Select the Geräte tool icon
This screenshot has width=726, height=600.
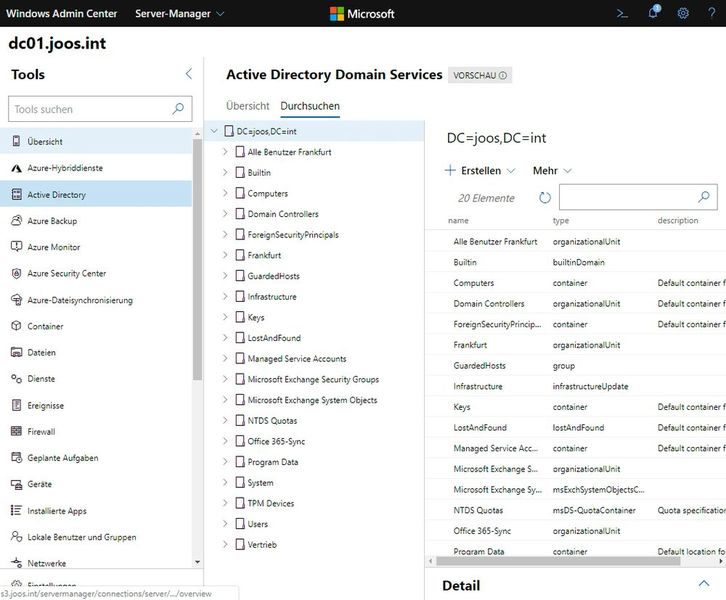16,484
